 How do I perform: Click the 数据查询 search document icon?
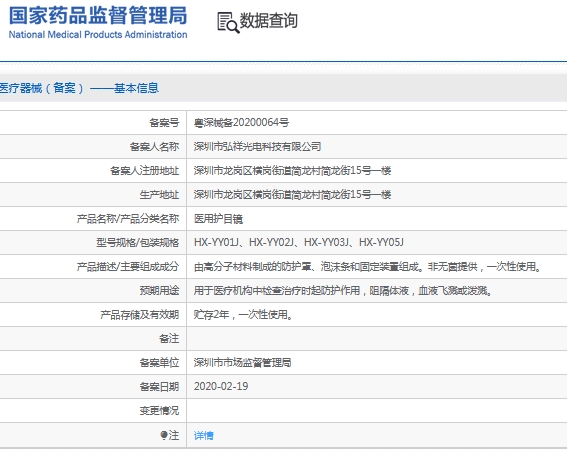[228, 22]
